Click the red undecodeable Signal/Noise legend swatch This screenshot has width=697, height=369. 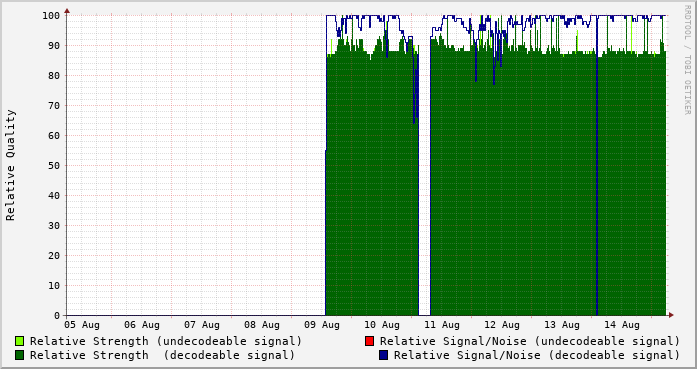tap(369, 341)
